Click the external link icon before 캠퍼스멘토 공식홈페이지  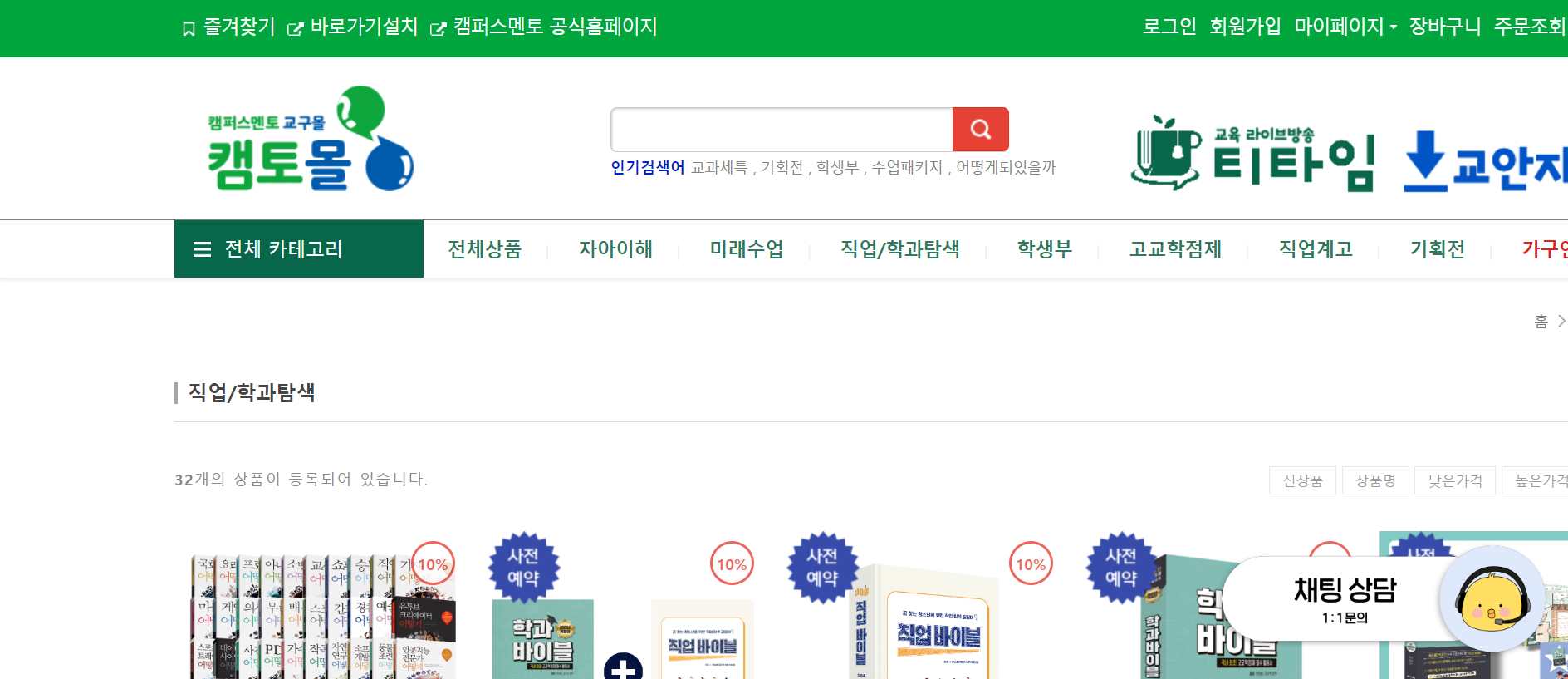[438, 29]
